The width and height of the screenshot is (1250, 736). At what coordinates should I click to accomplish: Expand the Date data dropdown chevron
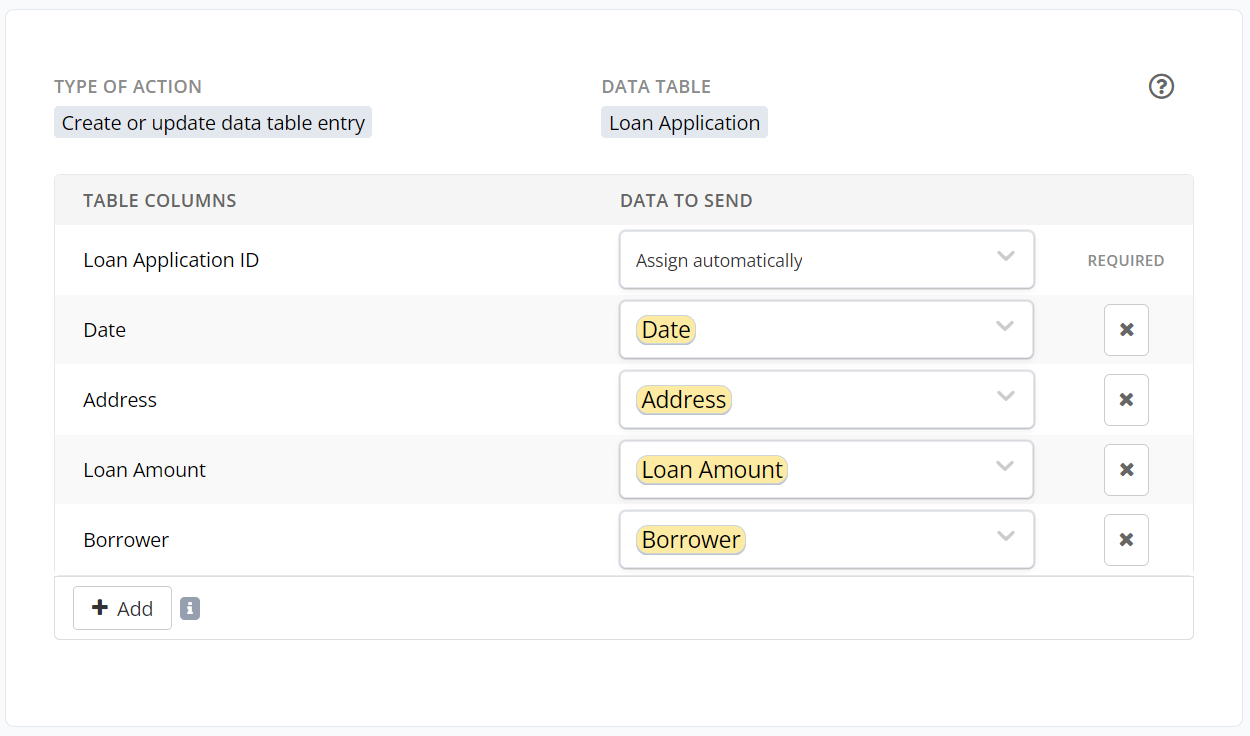(x=1006, y=327)
